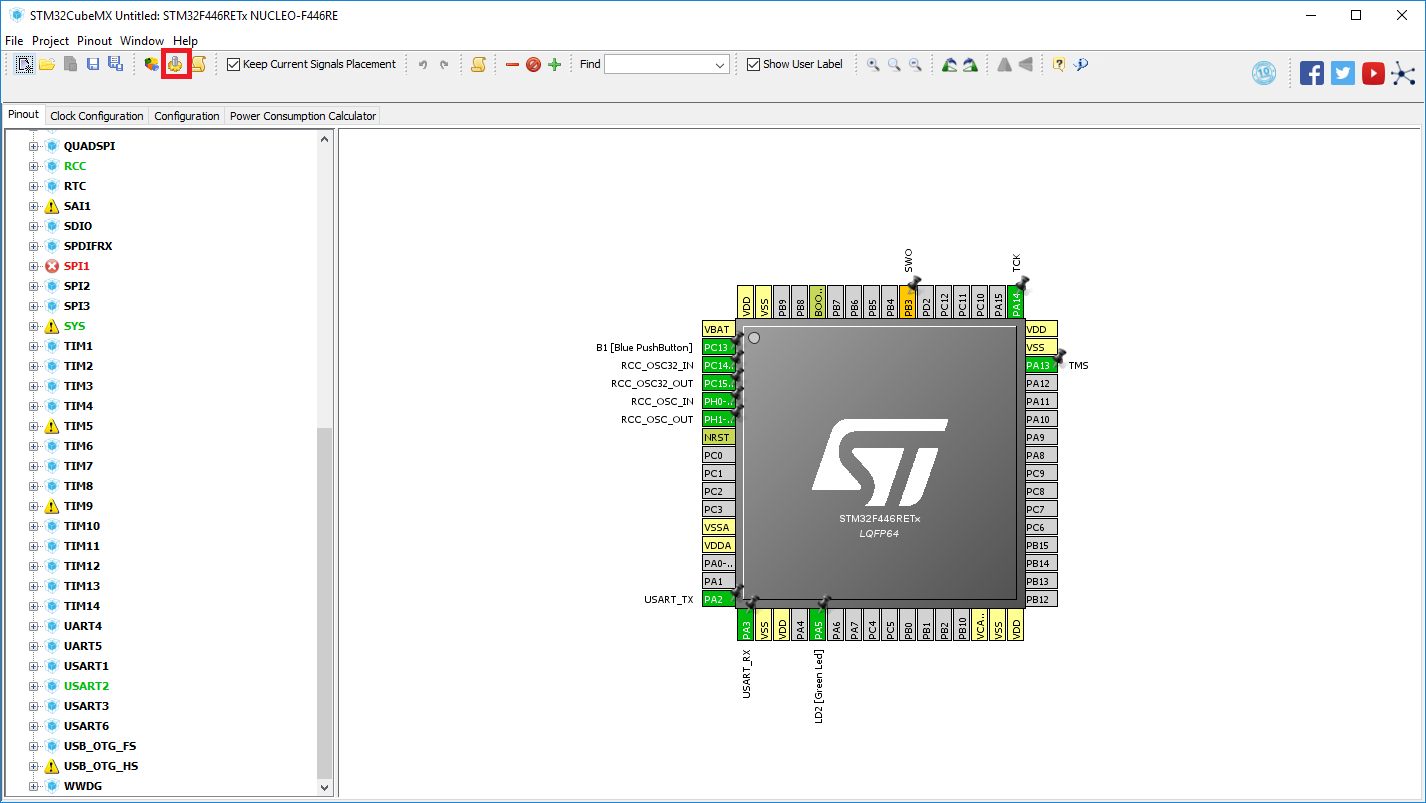The height and width of the screenshot is (803, 1426).
Task: Click the blue info about icon
Action: click(x=1081, y=64)
